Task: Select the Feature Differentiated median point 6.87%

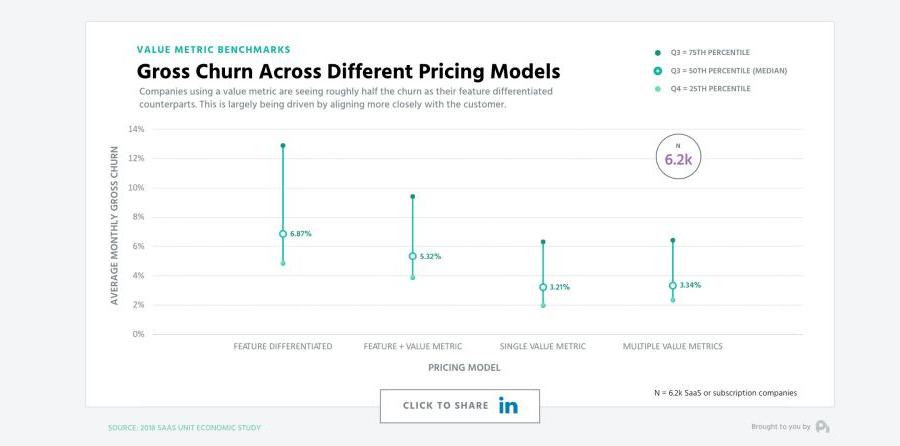Action: click(283, 234)
